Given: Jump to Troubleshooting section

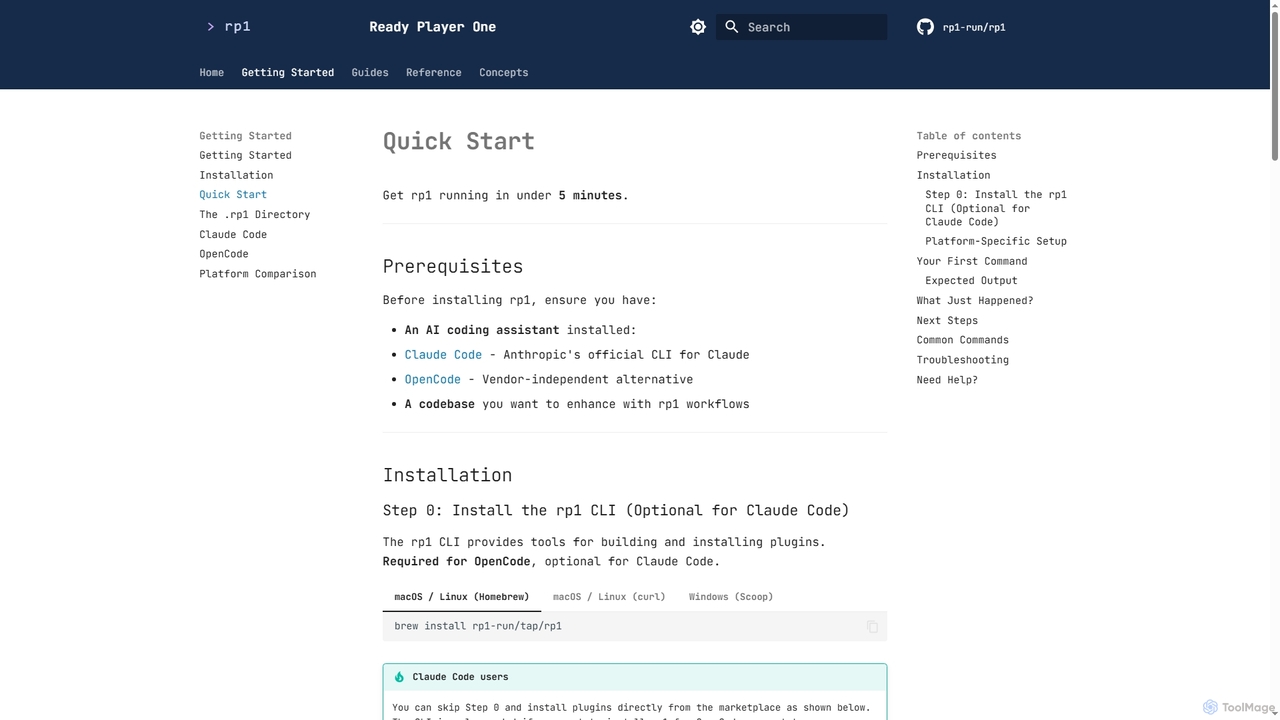Looking at the screenshot, I should 963,360.
